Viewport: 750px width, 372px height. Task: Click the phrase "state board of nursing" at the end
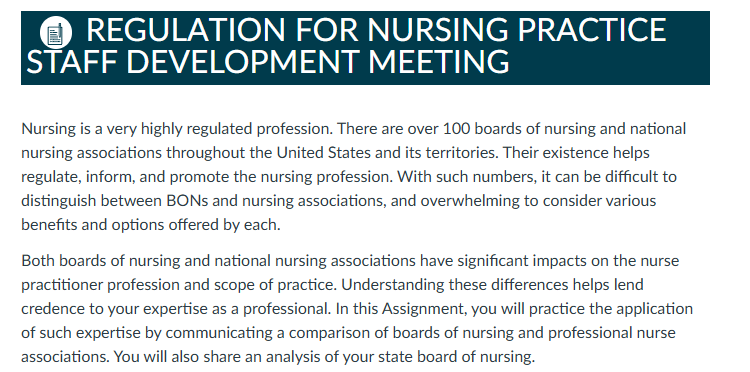[452, 357]
